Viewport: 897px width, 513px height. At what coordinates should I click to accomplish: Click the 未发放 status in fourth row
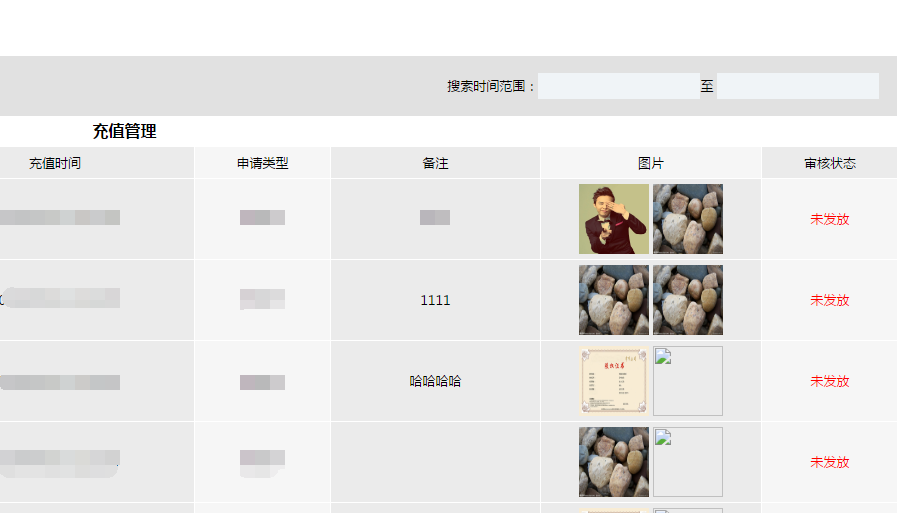[829, 462]
